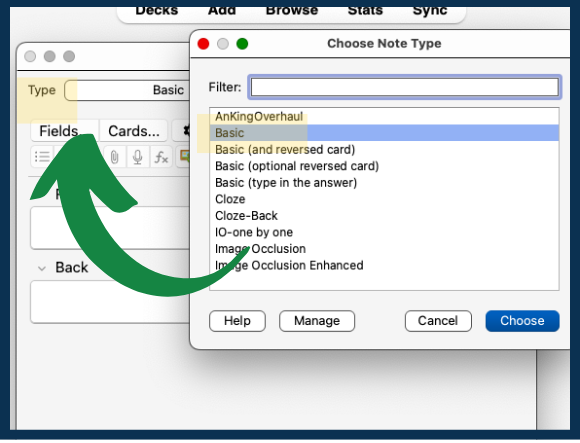
Task: Open the Type selector showing Basic
Action: [128, 90]
